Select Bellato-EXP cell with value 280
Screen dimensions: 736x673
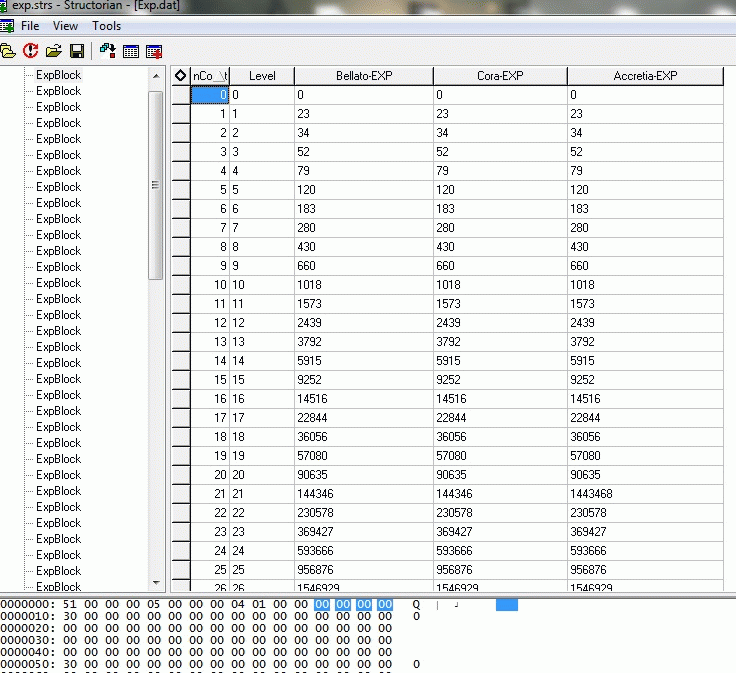(364, 228)
